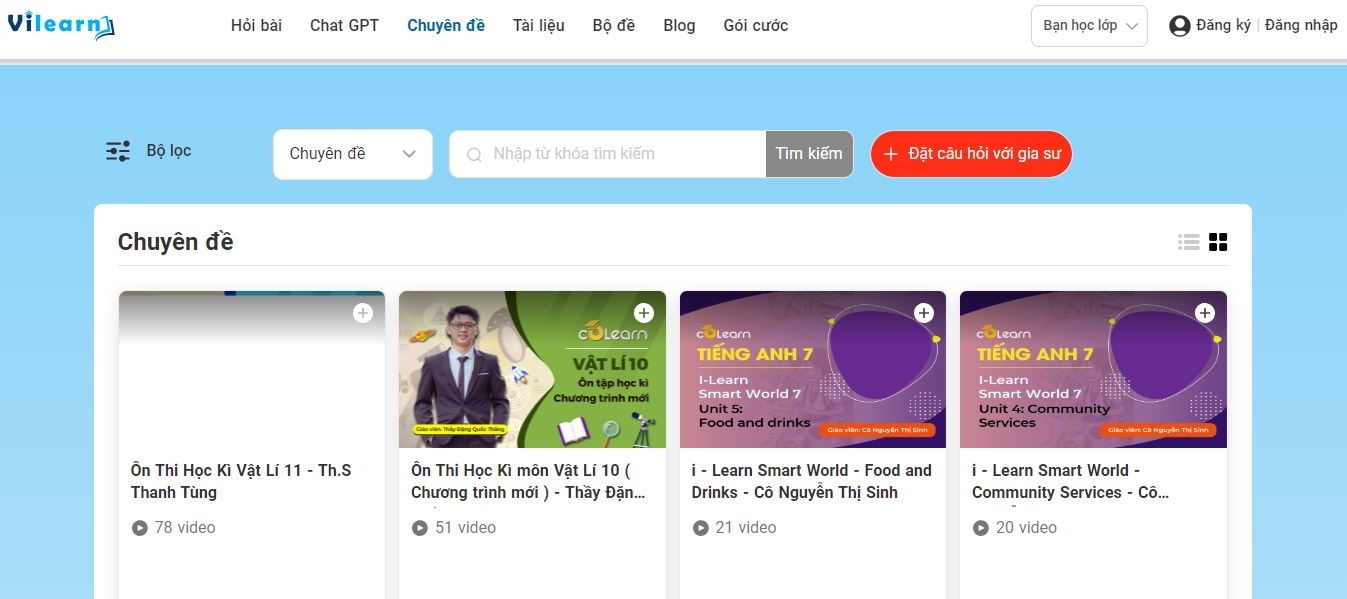The image size is (1347, 599).
Task: Click the user account avatar icon
Action: 1180,26
